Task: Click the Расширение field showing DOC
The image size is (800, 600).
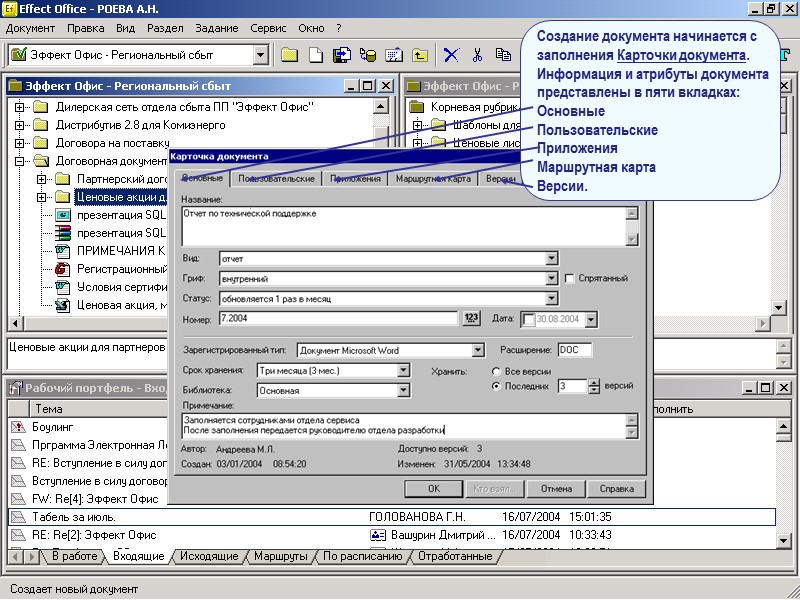Action: [574, 350]
